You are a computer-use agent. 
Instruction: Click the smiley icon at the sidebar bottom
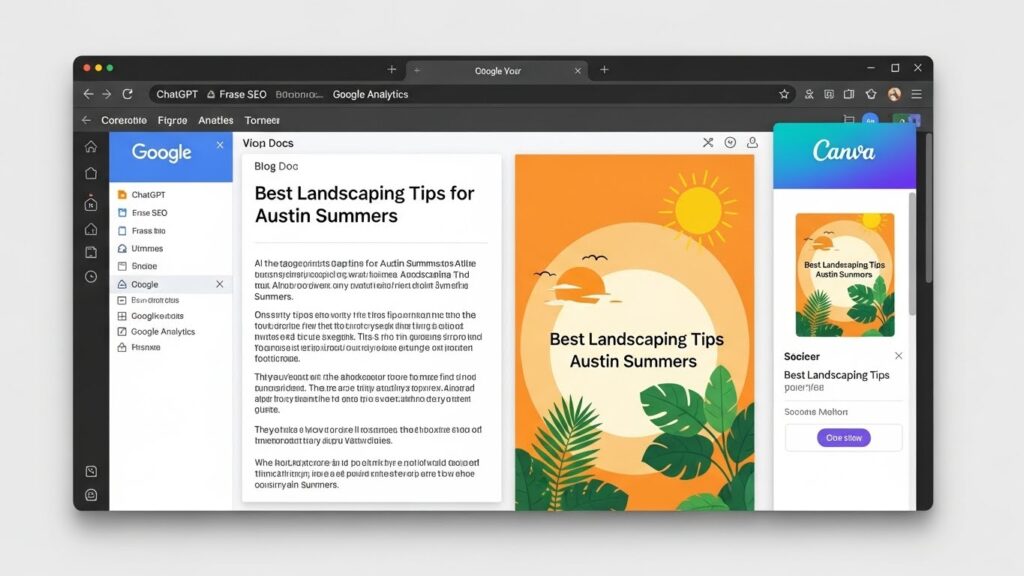[x=91, y=494]
